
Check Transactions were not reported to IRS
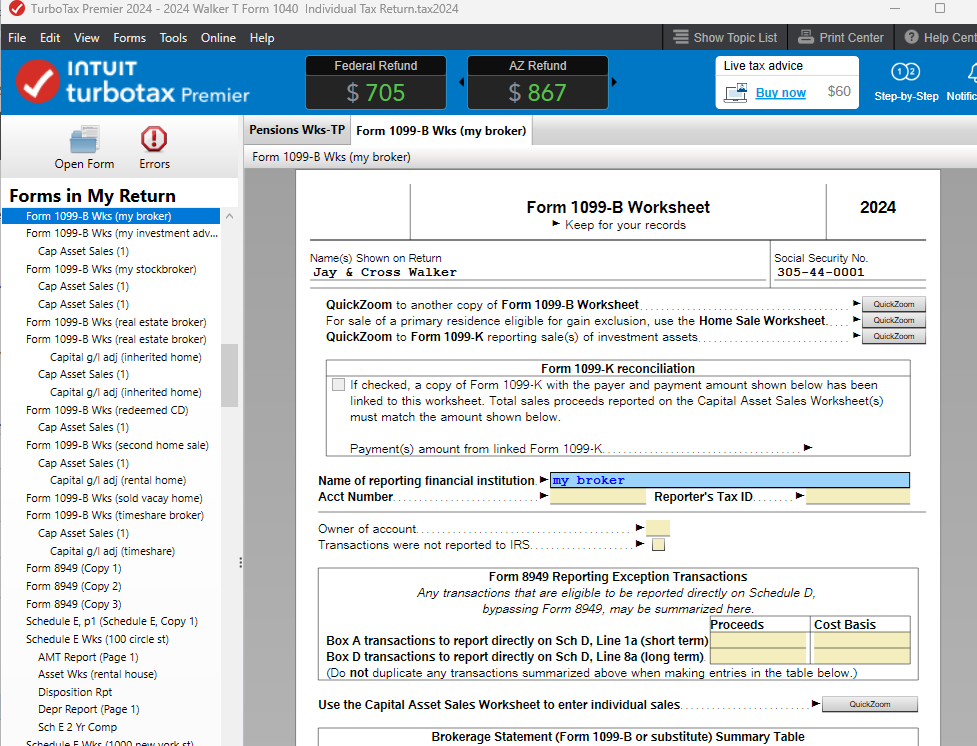(658, 545)
